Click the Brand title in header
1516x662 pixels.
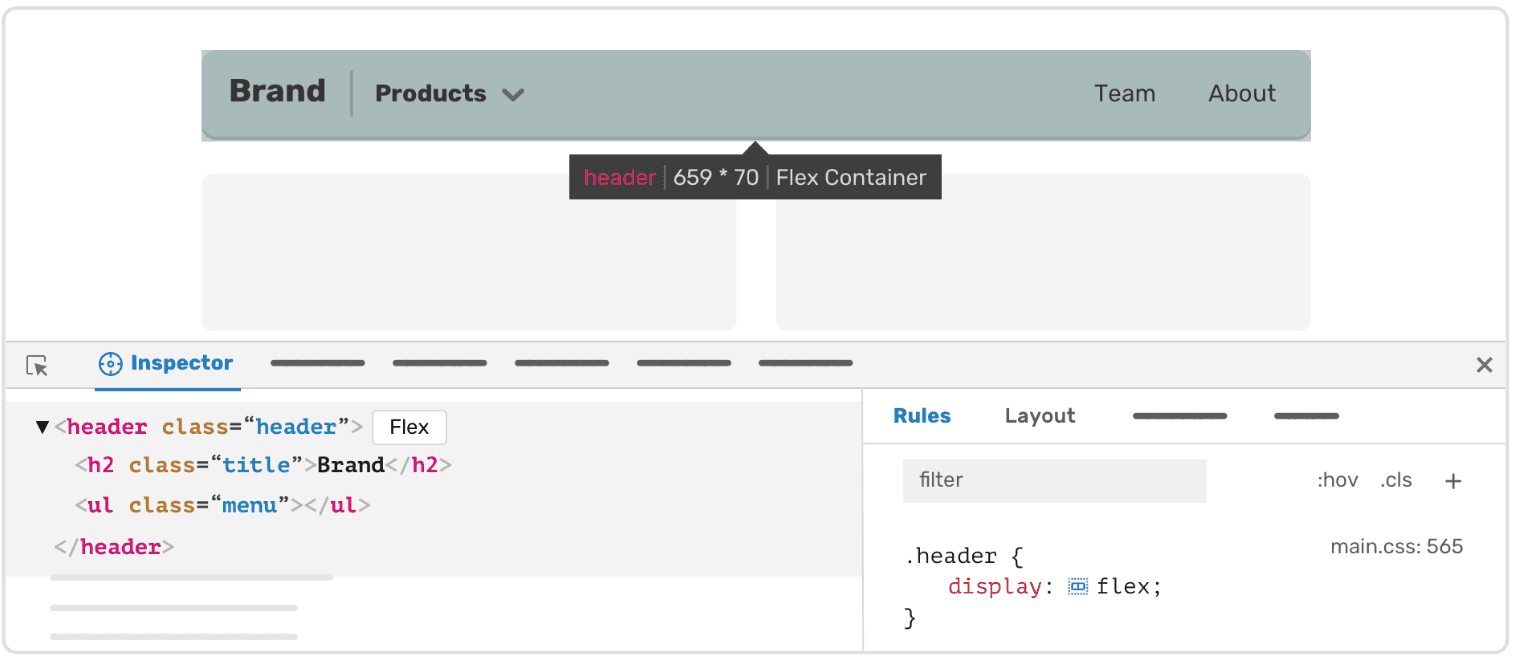click(277, 91)
